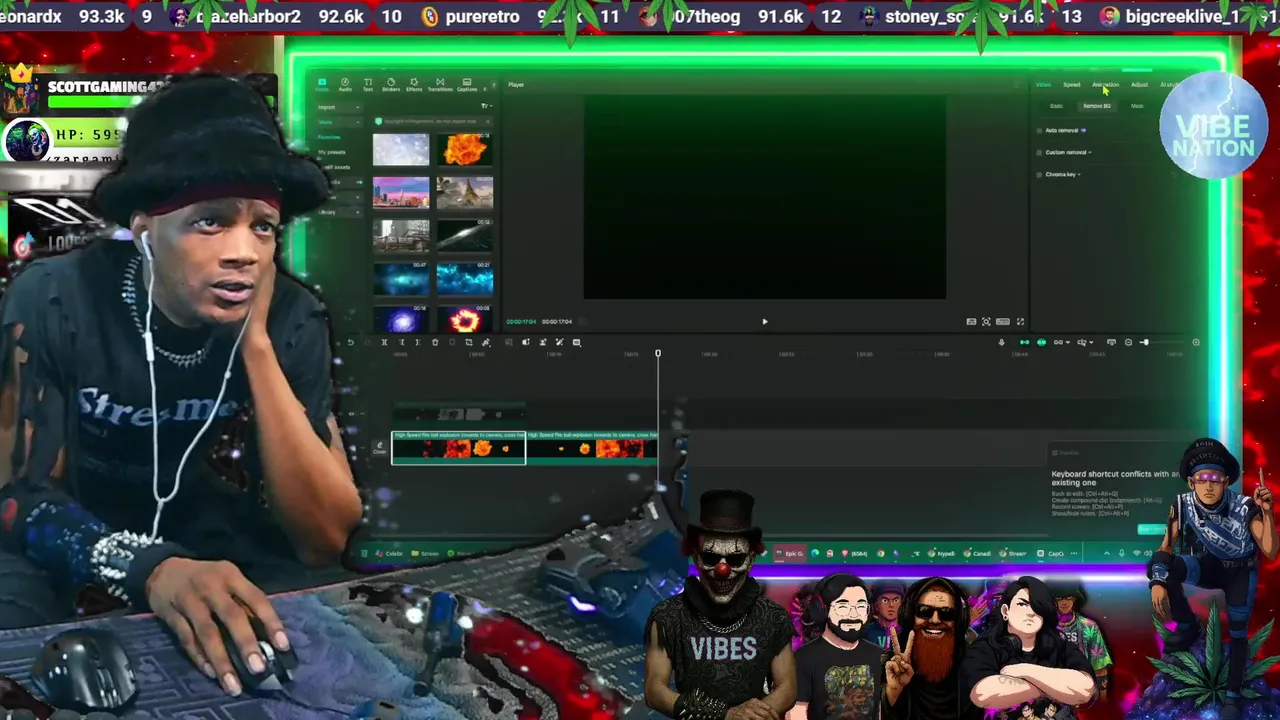Open the Transitions tab
The height and width of the screenshot is (720, 1280).
coord(440,85)
